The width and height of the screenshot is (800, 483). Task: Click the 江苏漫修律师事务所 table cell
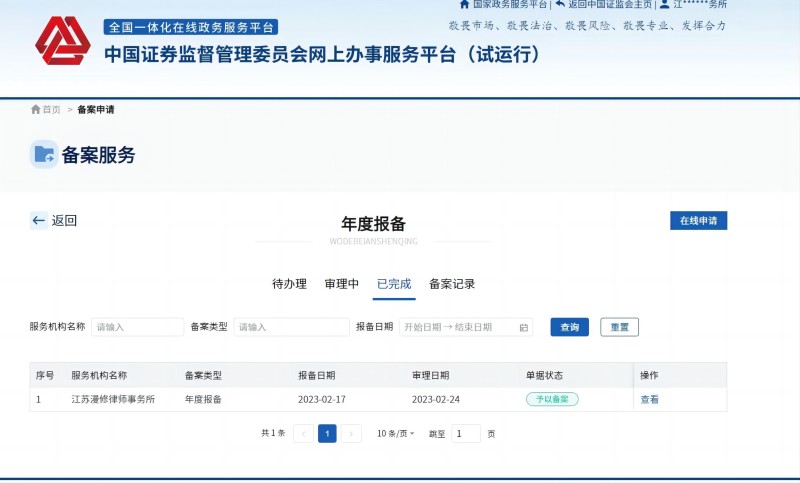tap(113, 399)
